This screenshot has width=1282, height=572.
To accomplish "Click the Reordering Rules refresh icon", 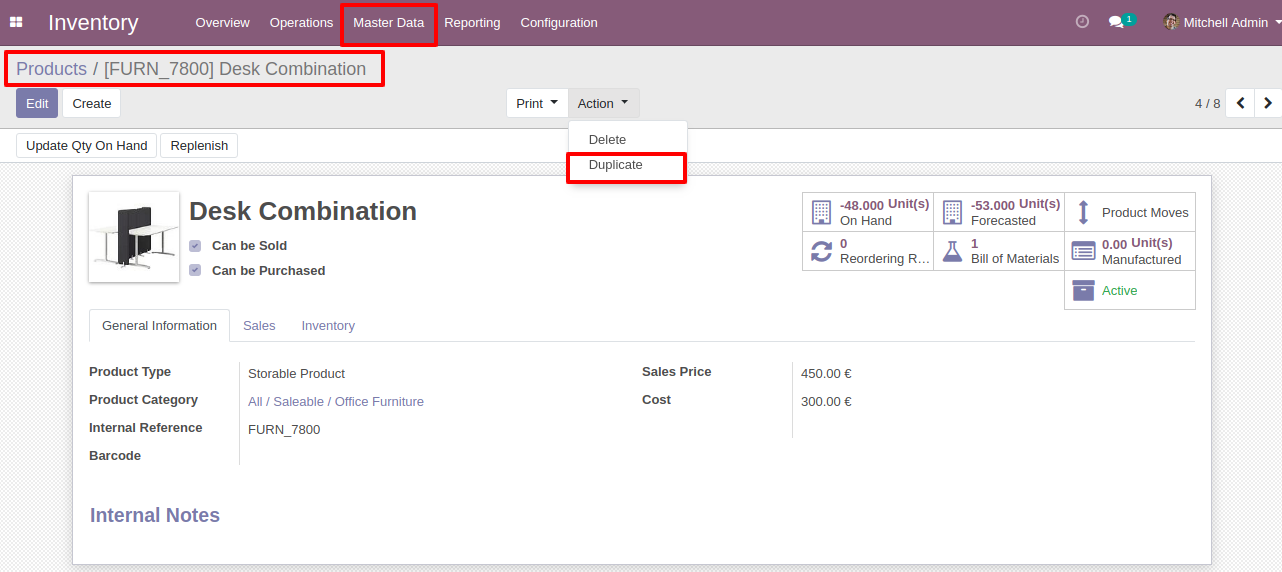I will coord(821,251).
